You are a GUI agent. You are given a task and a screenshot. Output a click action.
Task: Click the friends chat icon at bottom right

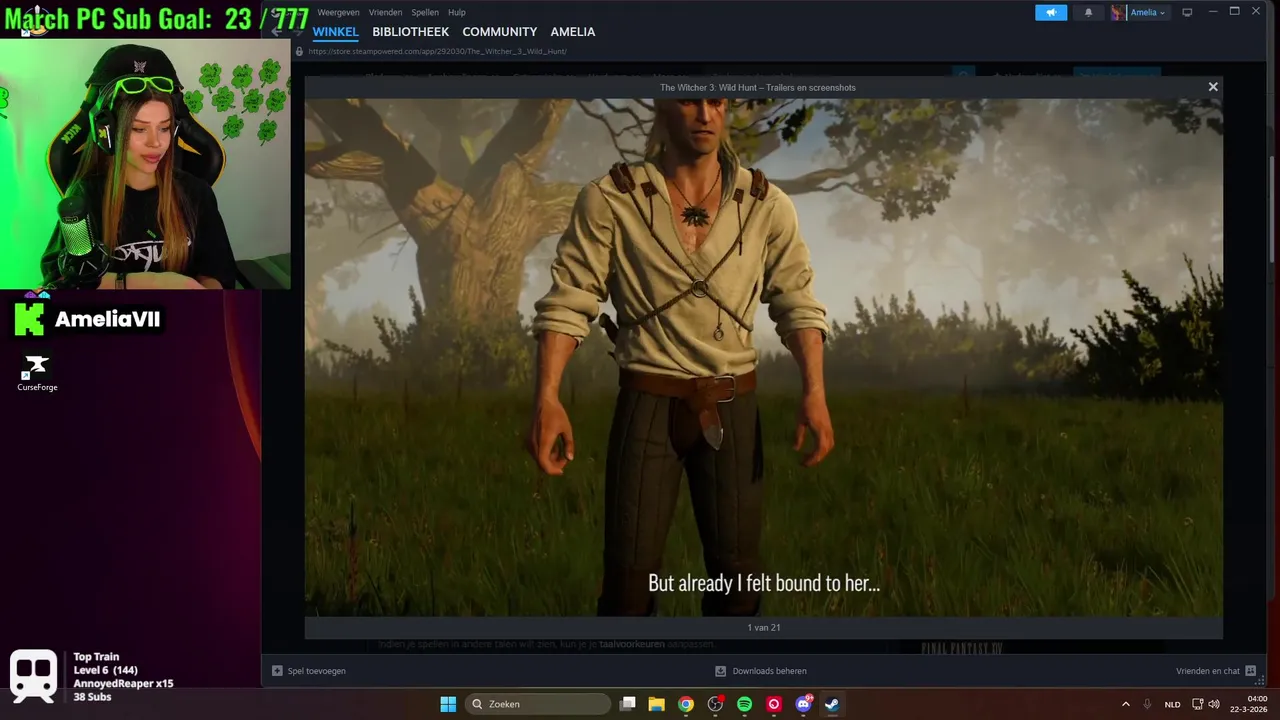(1251, 671)
